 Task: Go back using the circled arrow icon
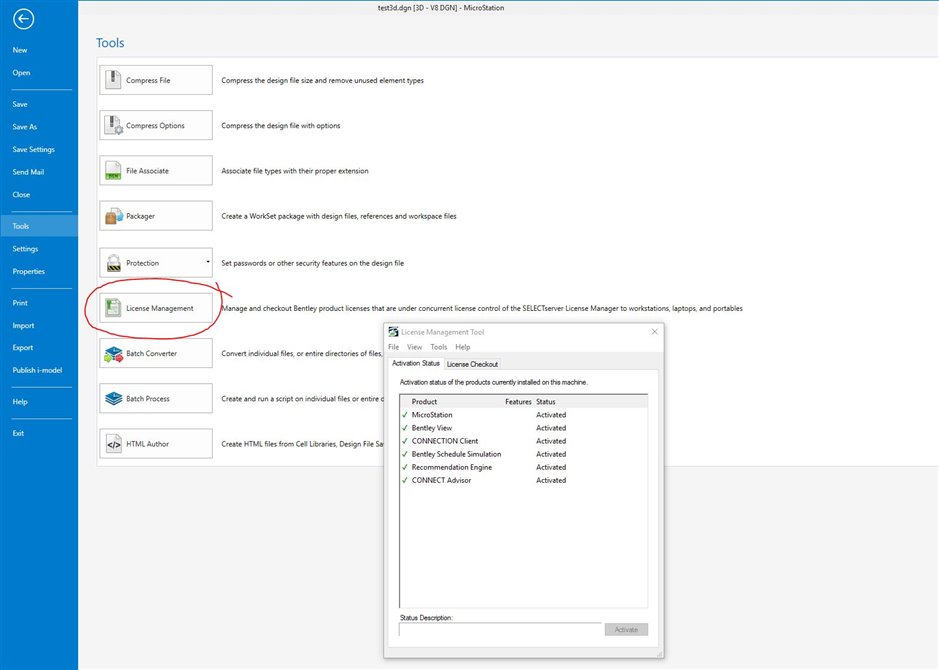coord(23,19)
